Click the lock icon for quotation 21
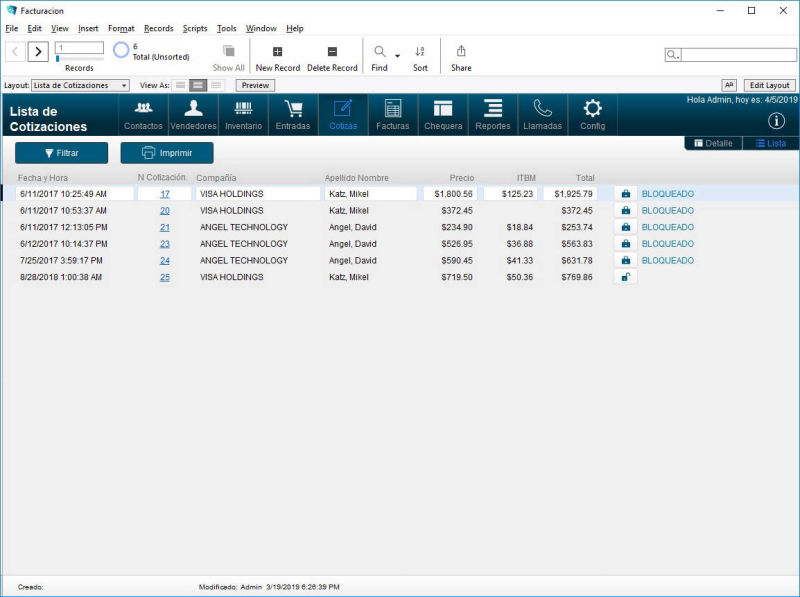Image resolution: width=800 pixels, height=597 pixels. (626, 227)
